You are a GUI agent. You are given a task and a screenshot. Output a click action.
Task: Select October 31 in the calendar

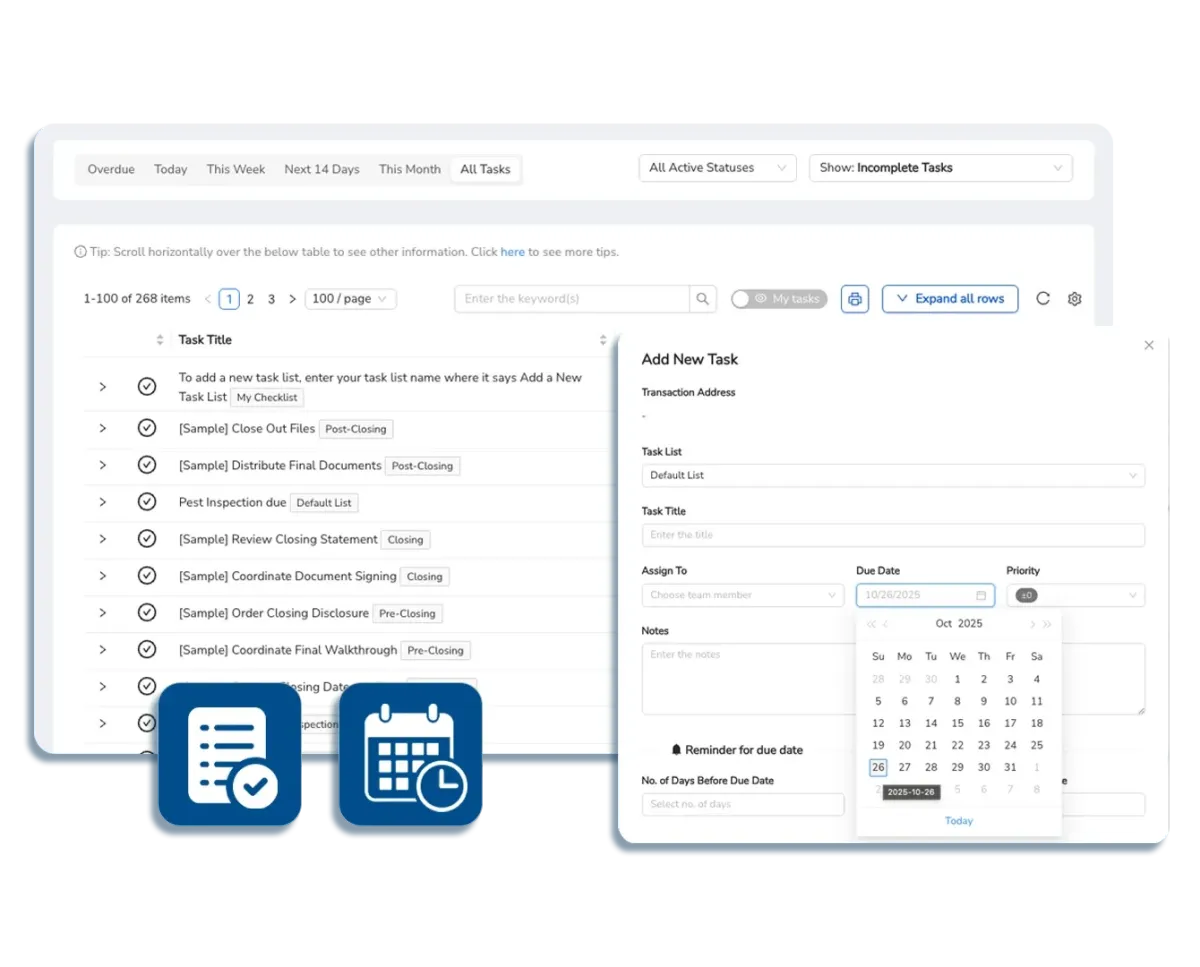[x=1010, y=767]
